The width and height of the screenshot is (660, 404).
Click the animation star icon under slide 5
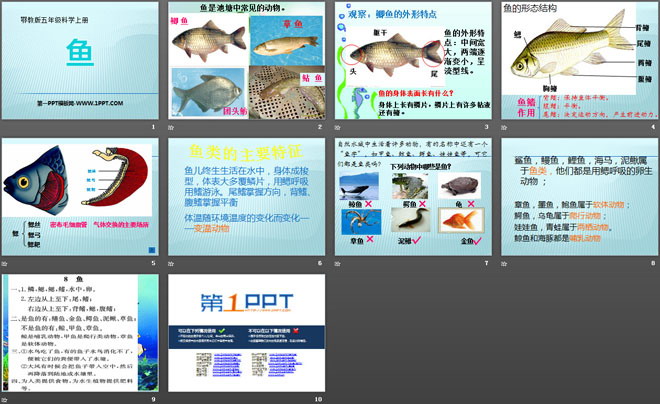[x=5, y=263]
